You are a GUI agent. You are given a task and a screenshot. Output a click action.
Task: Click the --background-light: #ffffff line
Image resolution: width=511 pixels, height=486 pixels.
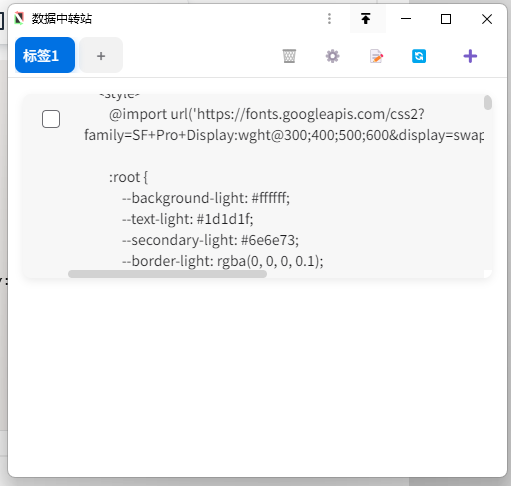pos(206,198)
